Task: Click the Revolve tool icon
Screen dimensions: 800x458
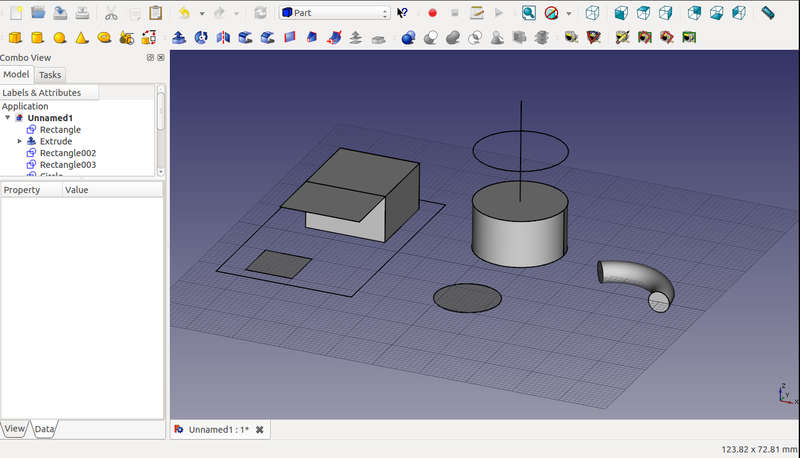Action: [201, 38]
